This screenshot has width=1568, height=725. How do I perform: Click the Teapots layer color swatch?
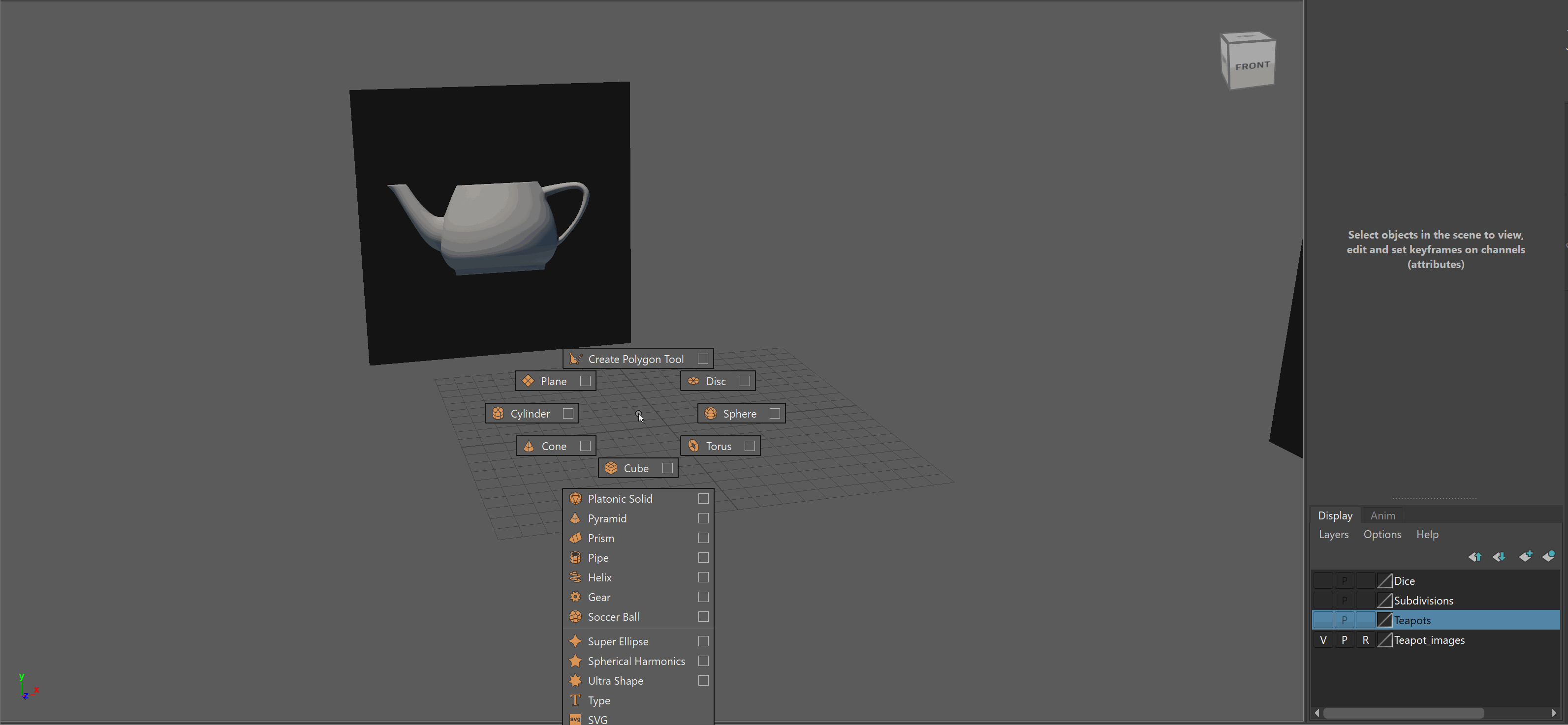[1384, 620]
